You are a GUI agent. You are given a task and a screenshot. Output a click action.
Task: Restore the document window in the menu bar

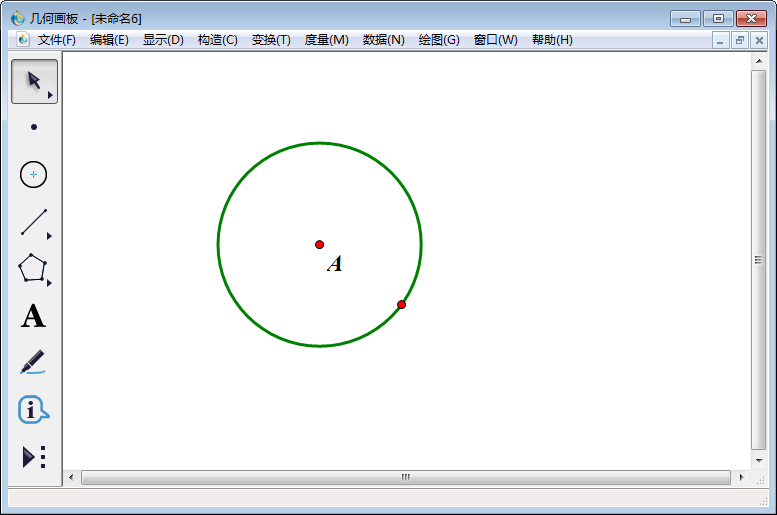[x=740, y=40]
